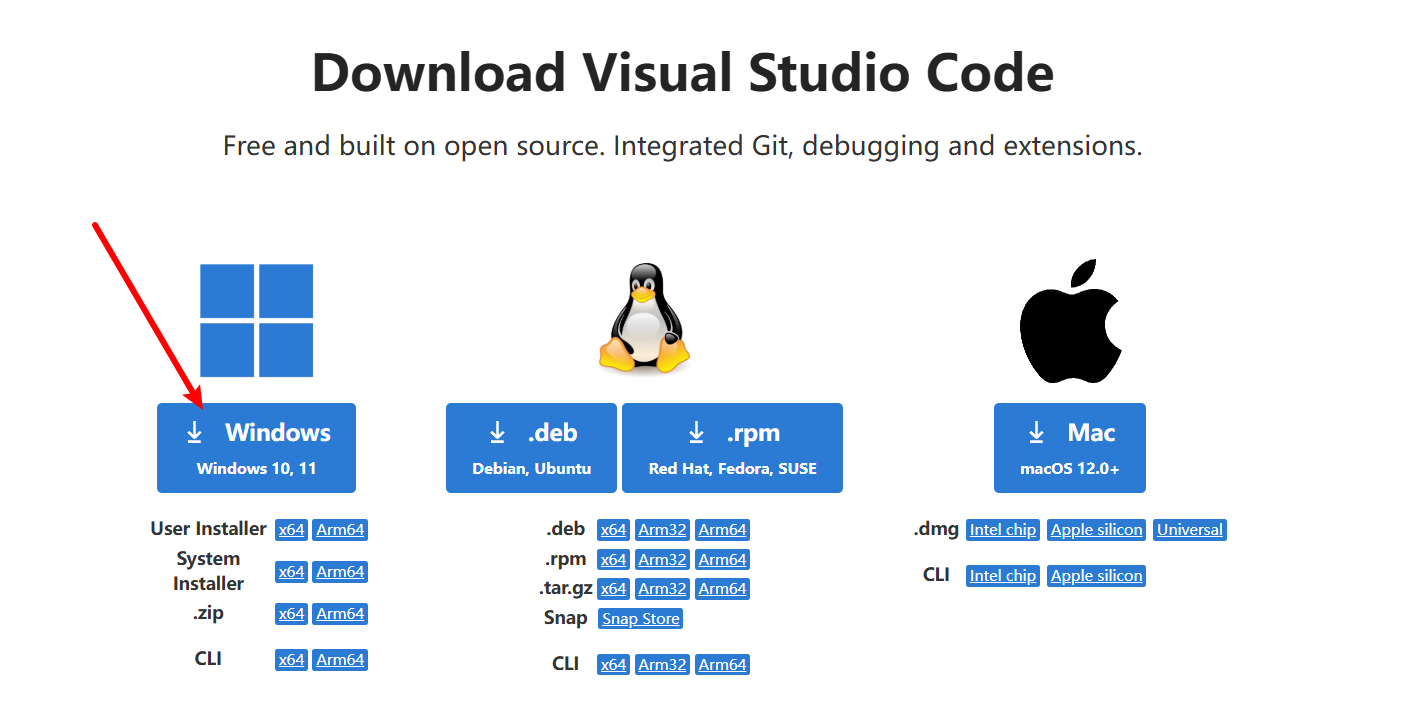Screen dimensions: 1401x710
Task: Download the Linux .tar.gz x64 link
Action: click(613, 589)
